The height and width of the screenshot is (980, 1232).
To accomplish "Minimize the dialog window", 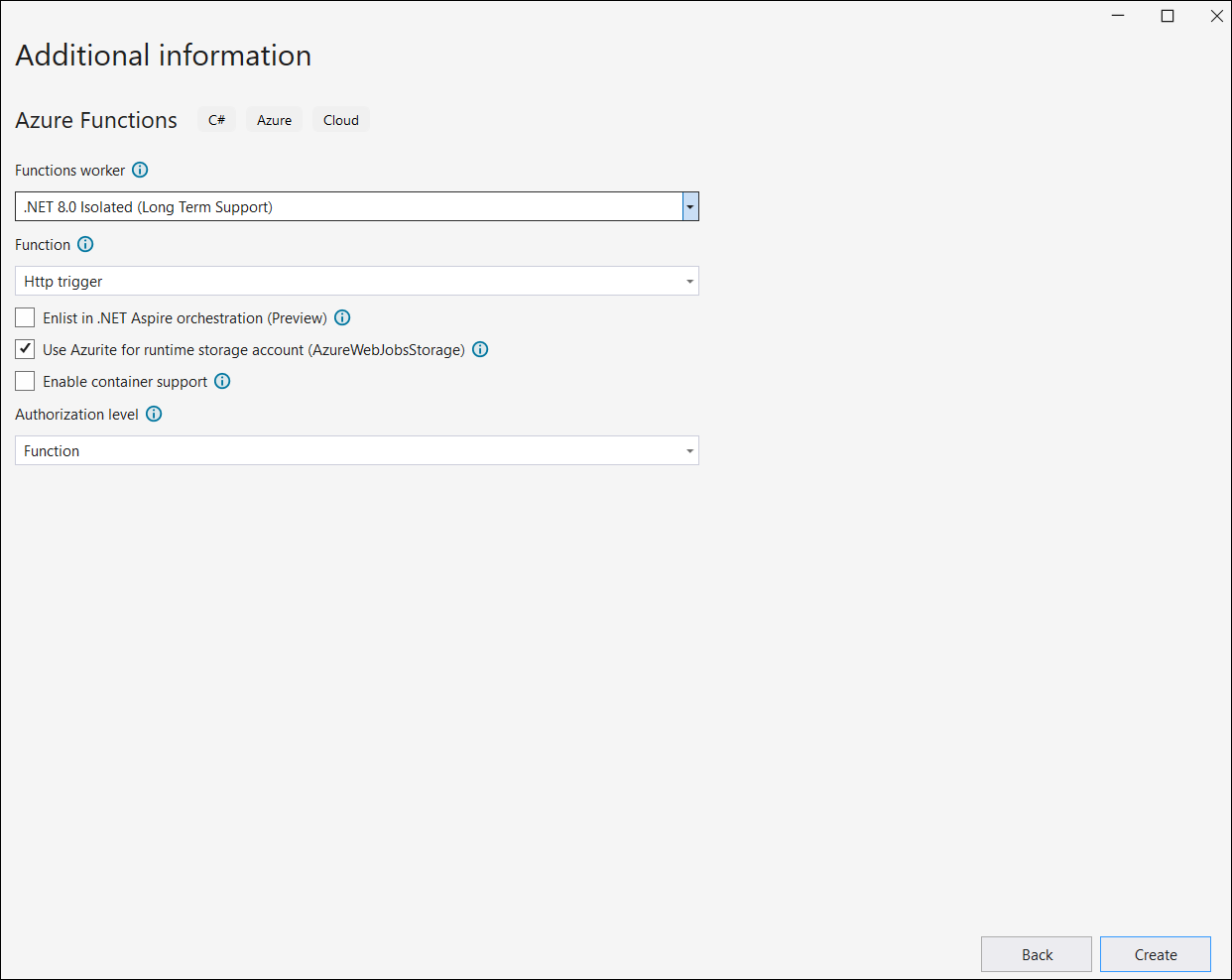I will 1118,16.
